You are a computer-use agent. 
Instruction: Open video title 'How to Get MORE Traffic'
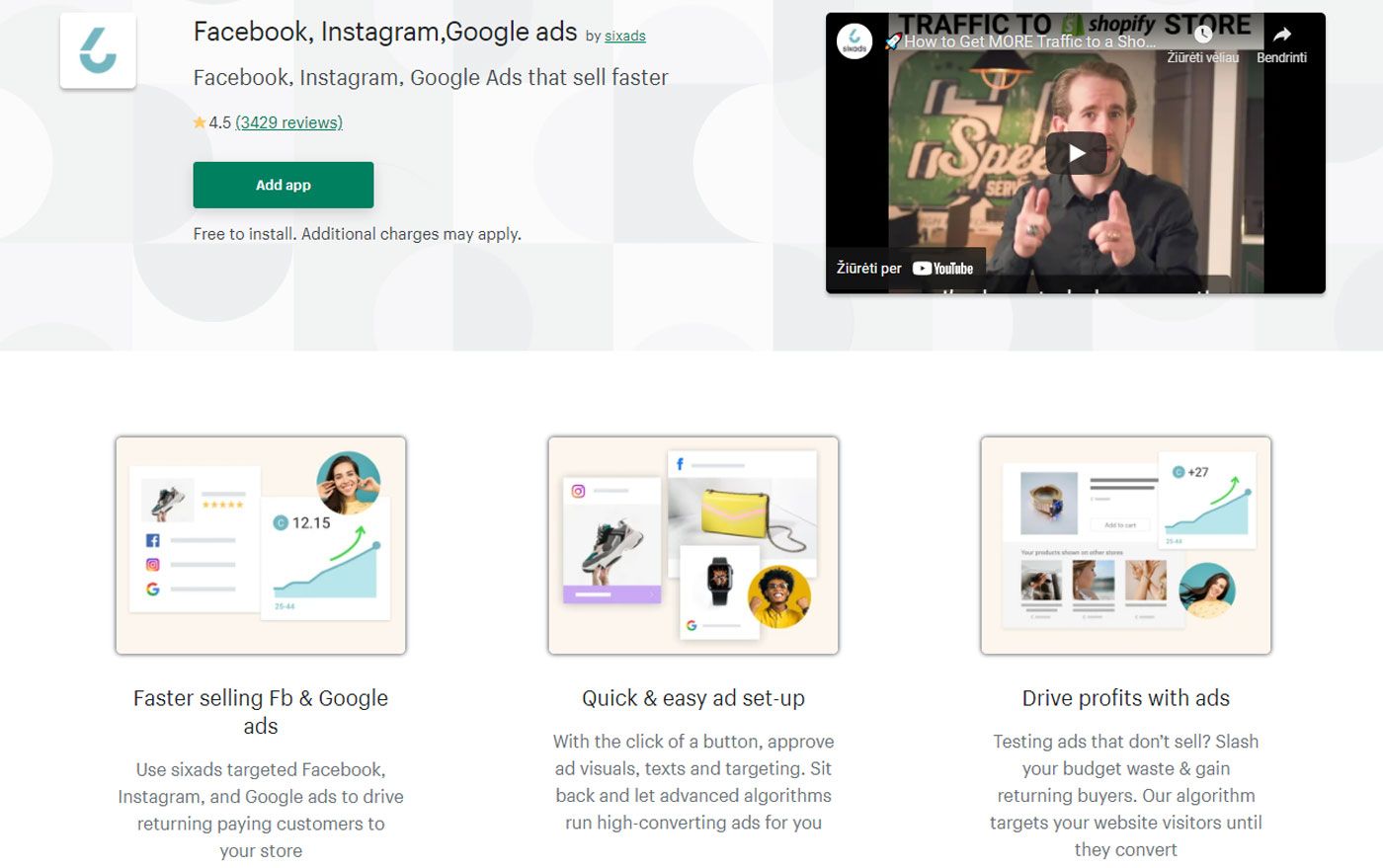coord(1028,41)
